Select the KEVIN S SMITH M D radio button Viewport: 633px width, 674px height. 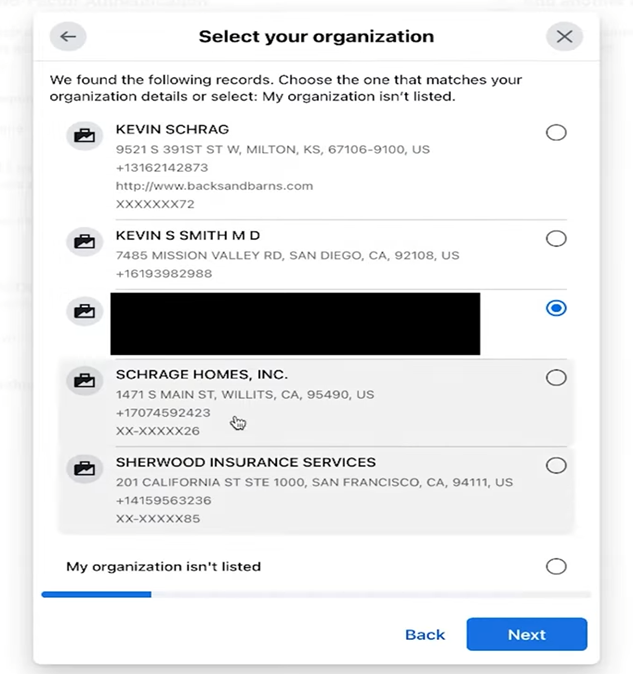click(x=556, y=238)
